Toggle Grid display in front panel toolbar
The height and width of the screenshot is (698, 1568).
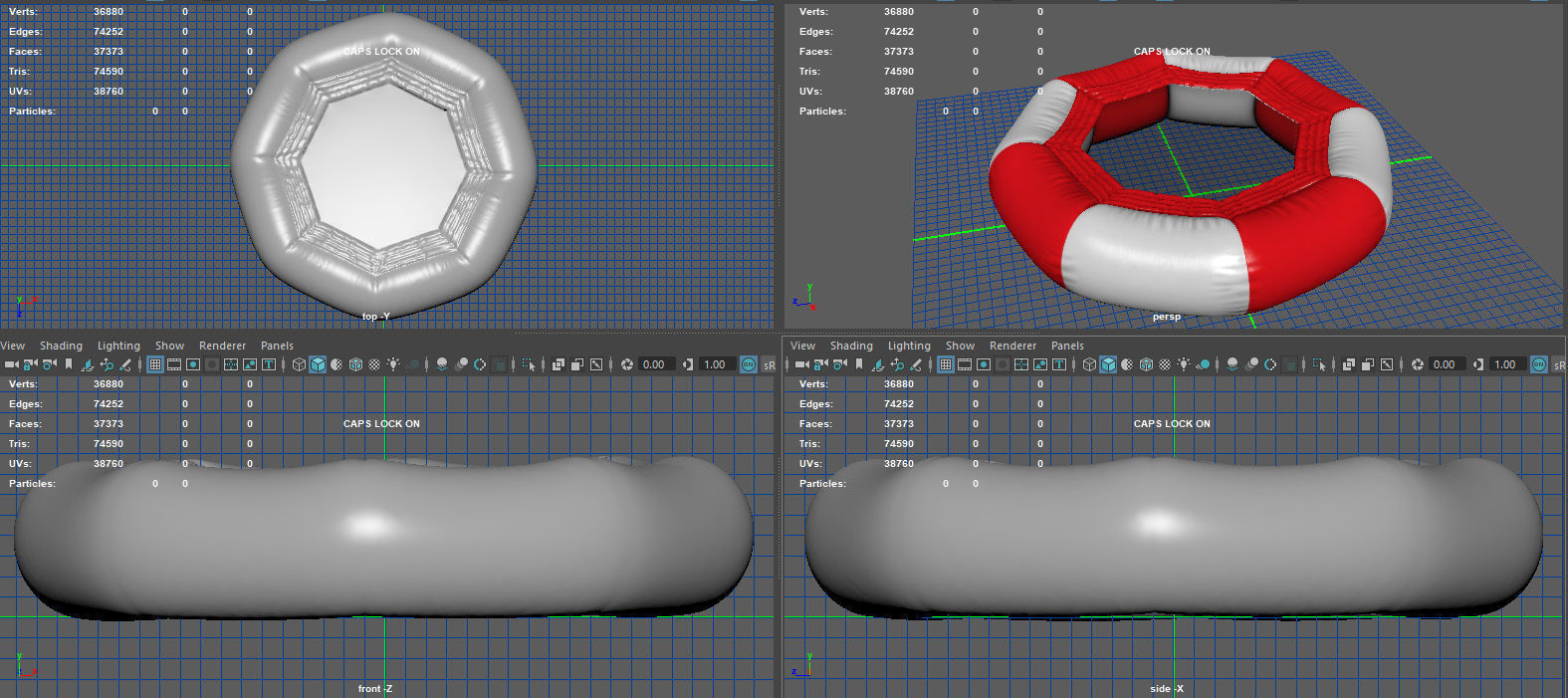click(x=154, y=364)
